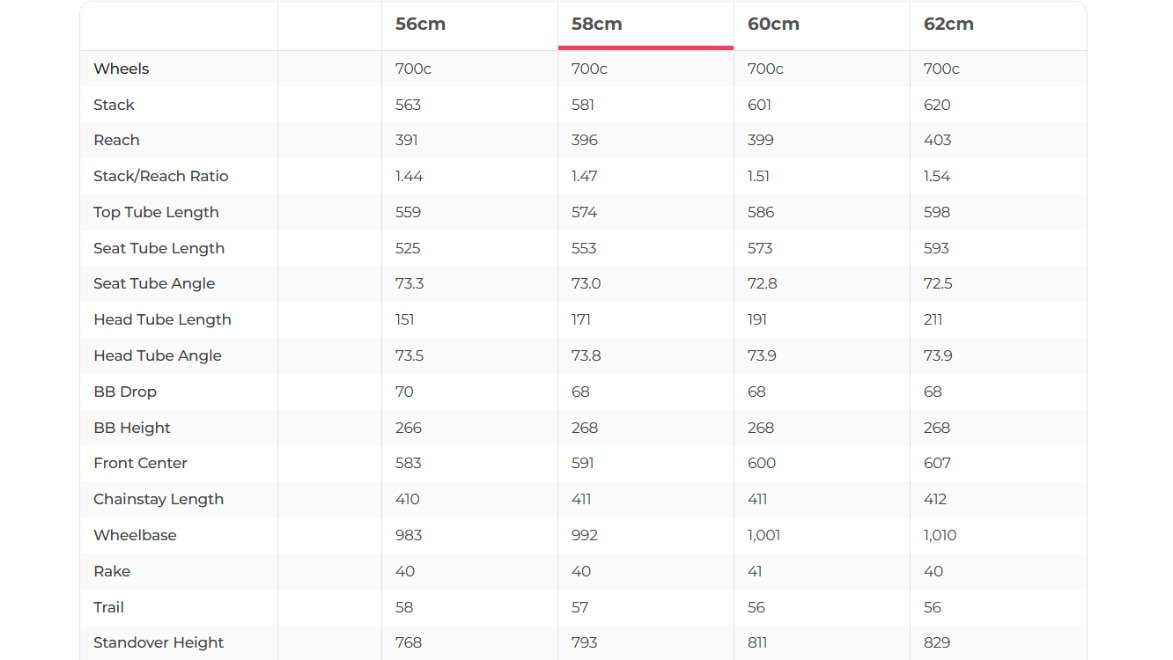Select the 1.47 stack/reach ratio cell

(584, 176)
